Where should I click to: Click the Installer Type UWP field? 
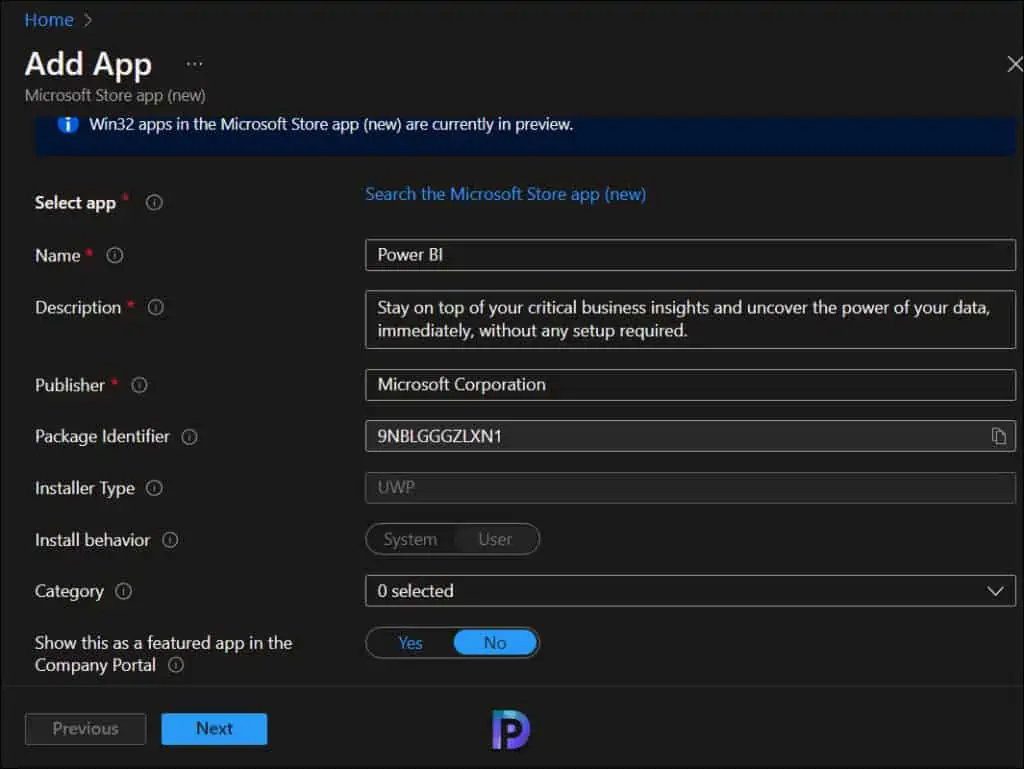(690, 488)
